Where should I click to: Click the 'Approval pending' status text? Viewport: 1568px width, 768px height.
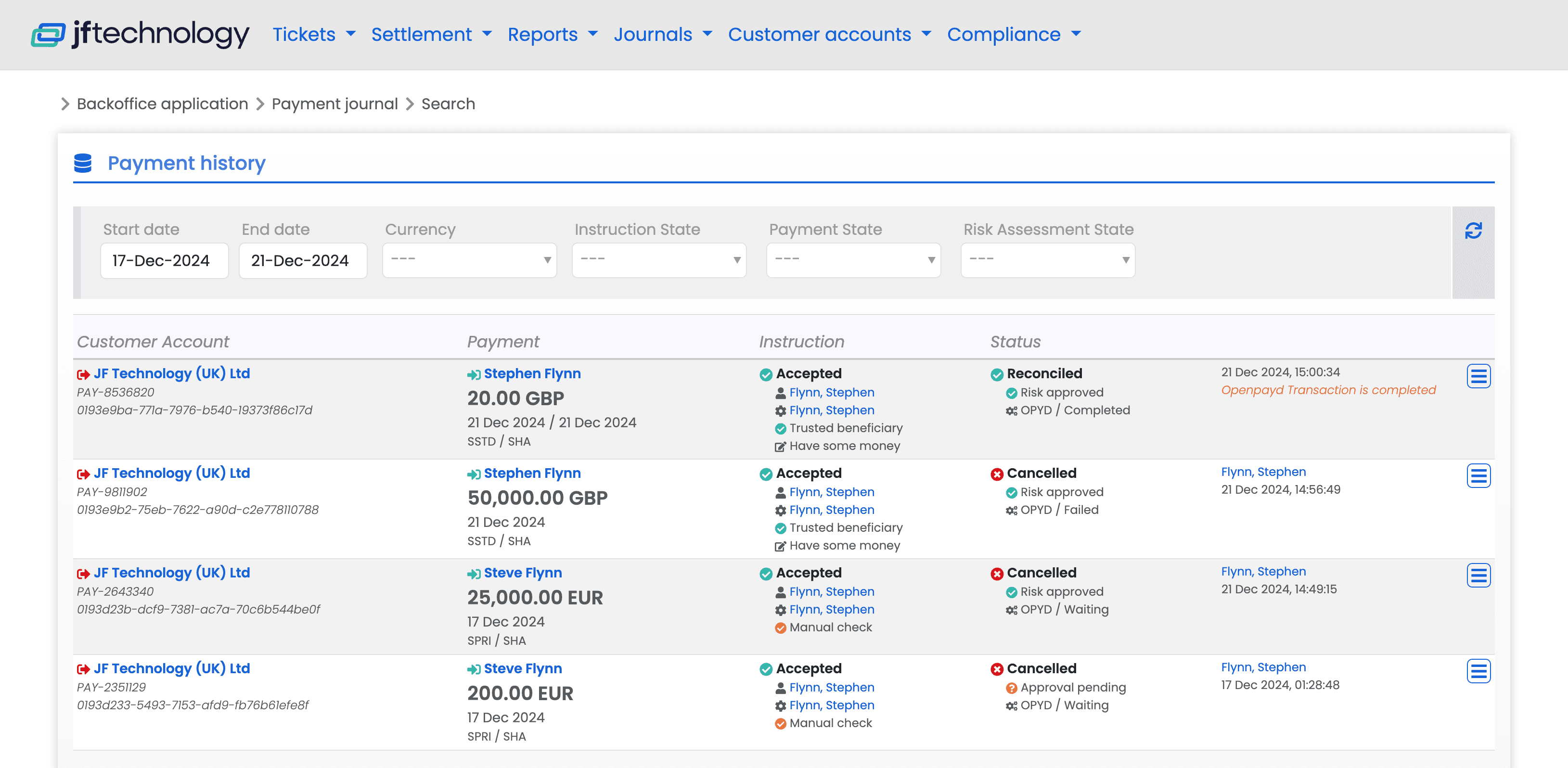[1072, 688]
